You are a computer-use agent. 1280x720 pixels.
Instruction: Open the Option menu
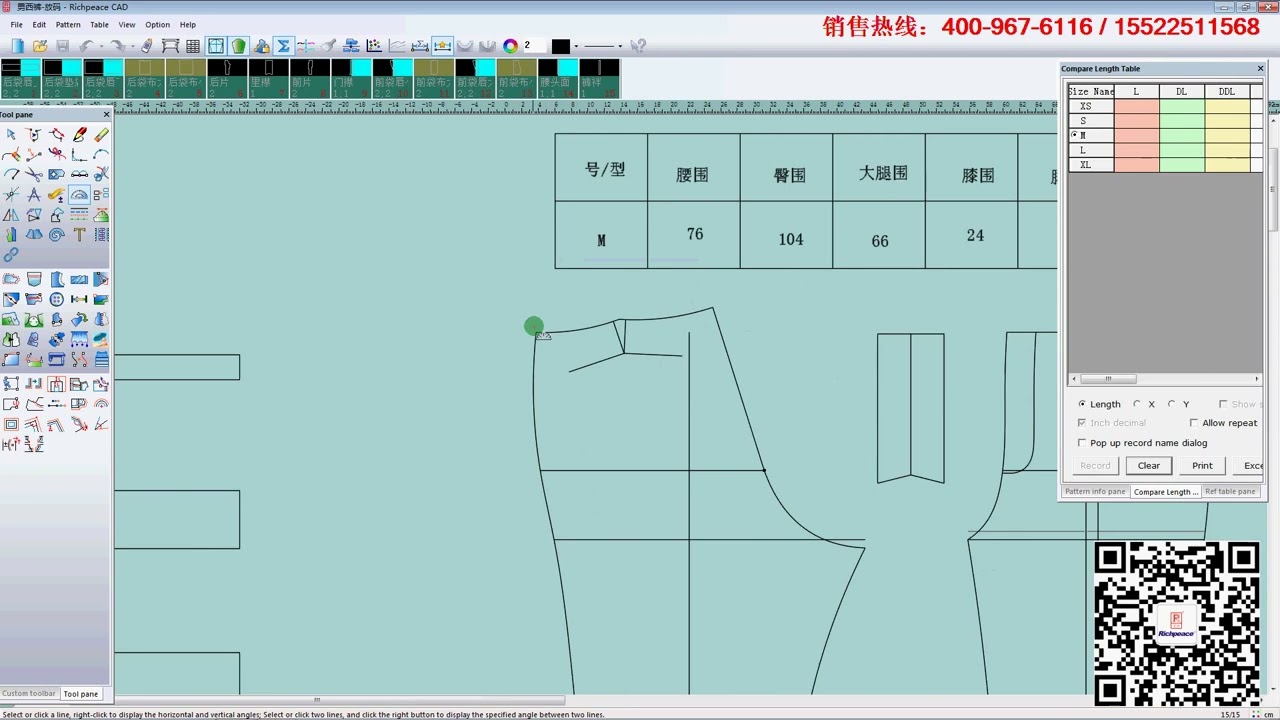coord(158,24)
